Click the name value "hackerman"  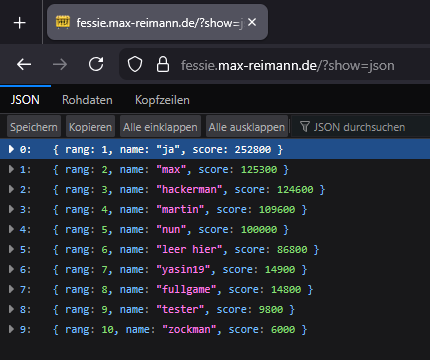point(189,189)
